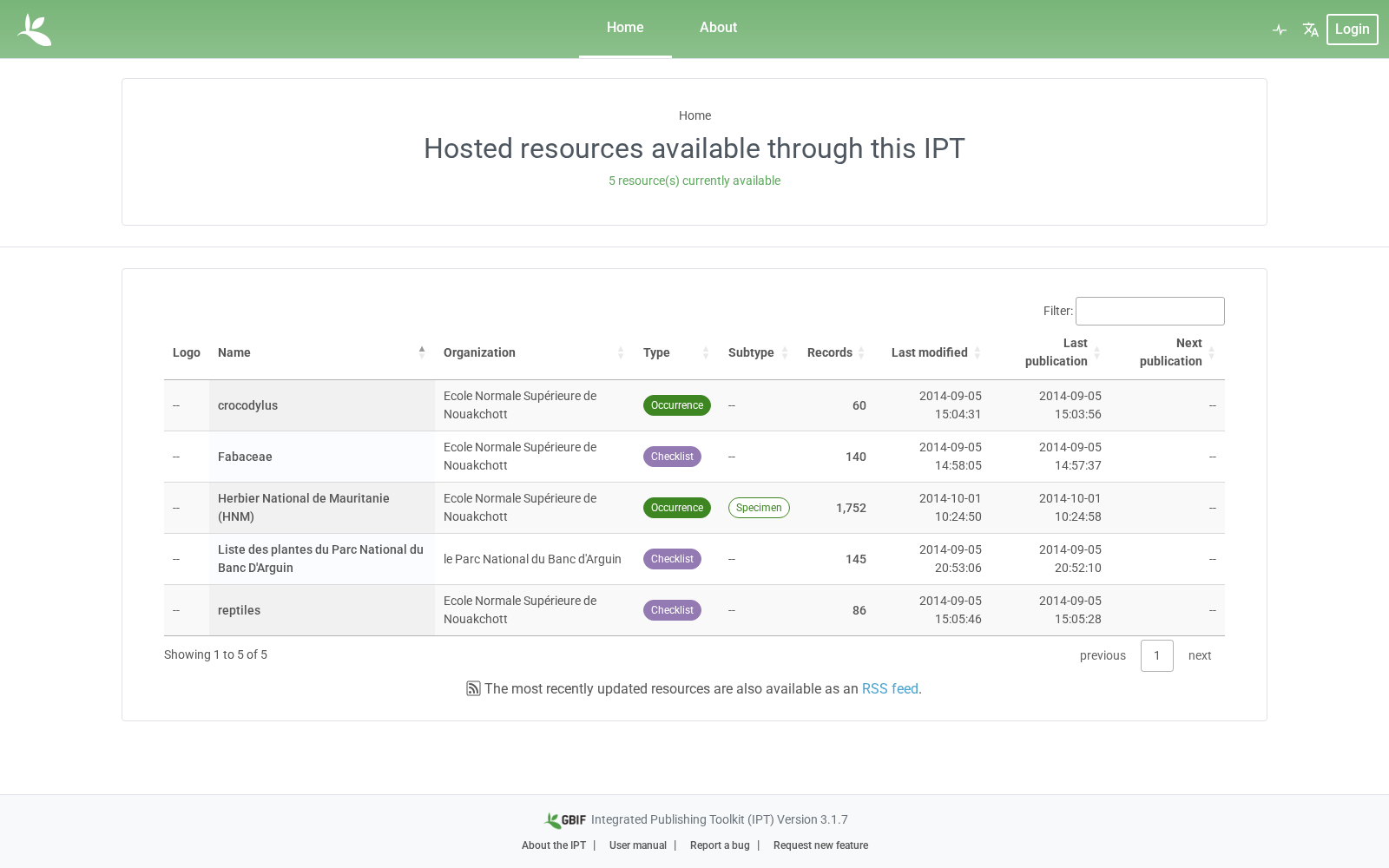This screenshot has width=1389, height=868.
Task: Click records value '86' in reptiles row
Action: click(859, 610)
